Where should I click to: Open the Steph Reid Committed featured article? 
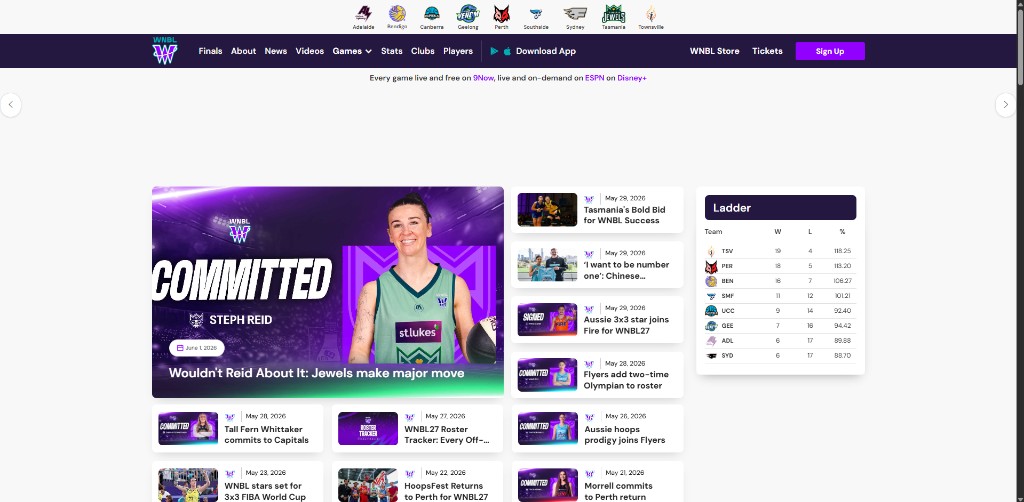point(328,292)
